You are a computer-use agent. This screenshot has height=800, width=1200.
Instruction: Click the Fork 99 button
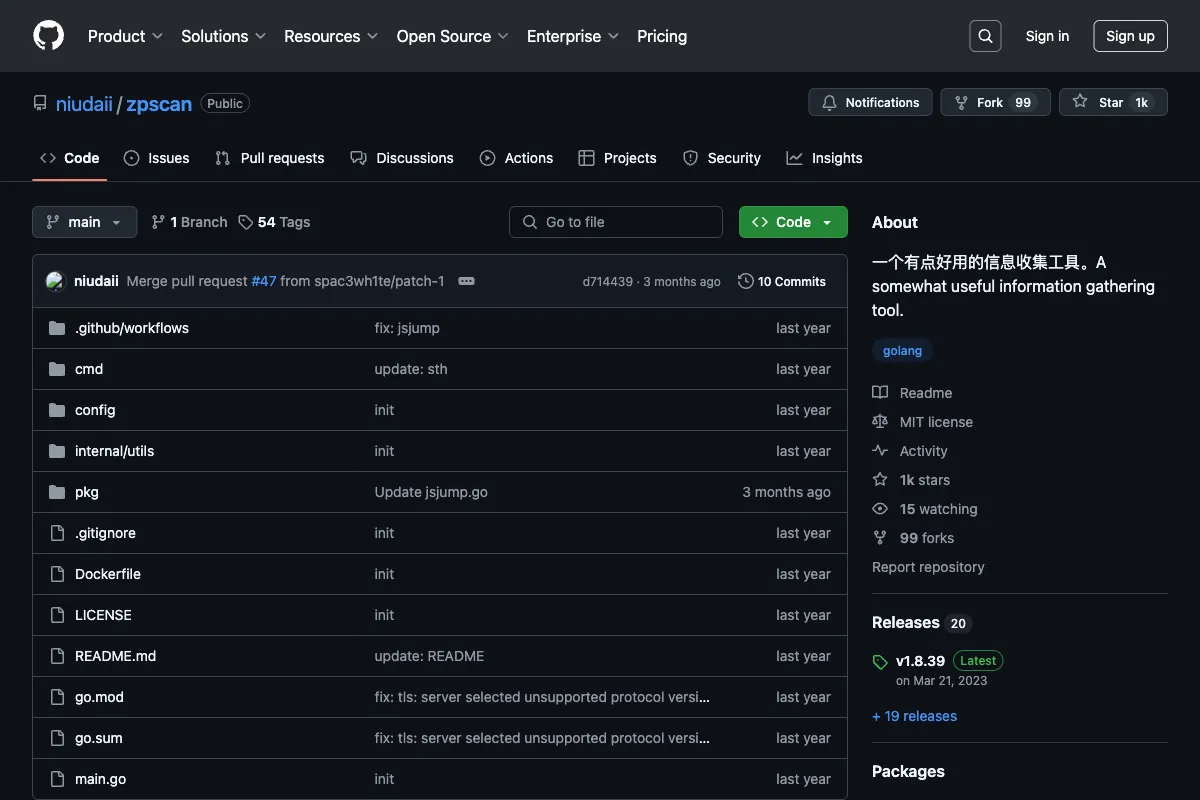[x=996, y=102]
